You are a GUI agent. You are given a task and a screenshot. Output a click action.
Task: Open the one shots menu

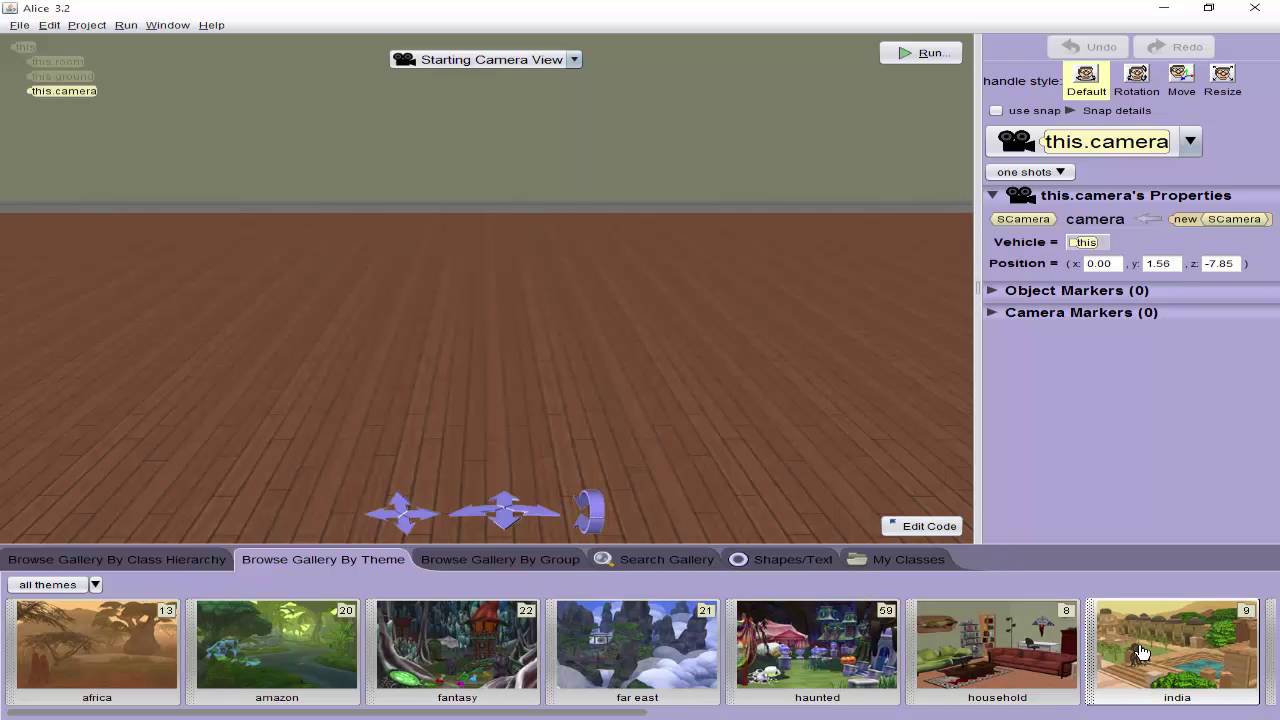(1030, 172)
